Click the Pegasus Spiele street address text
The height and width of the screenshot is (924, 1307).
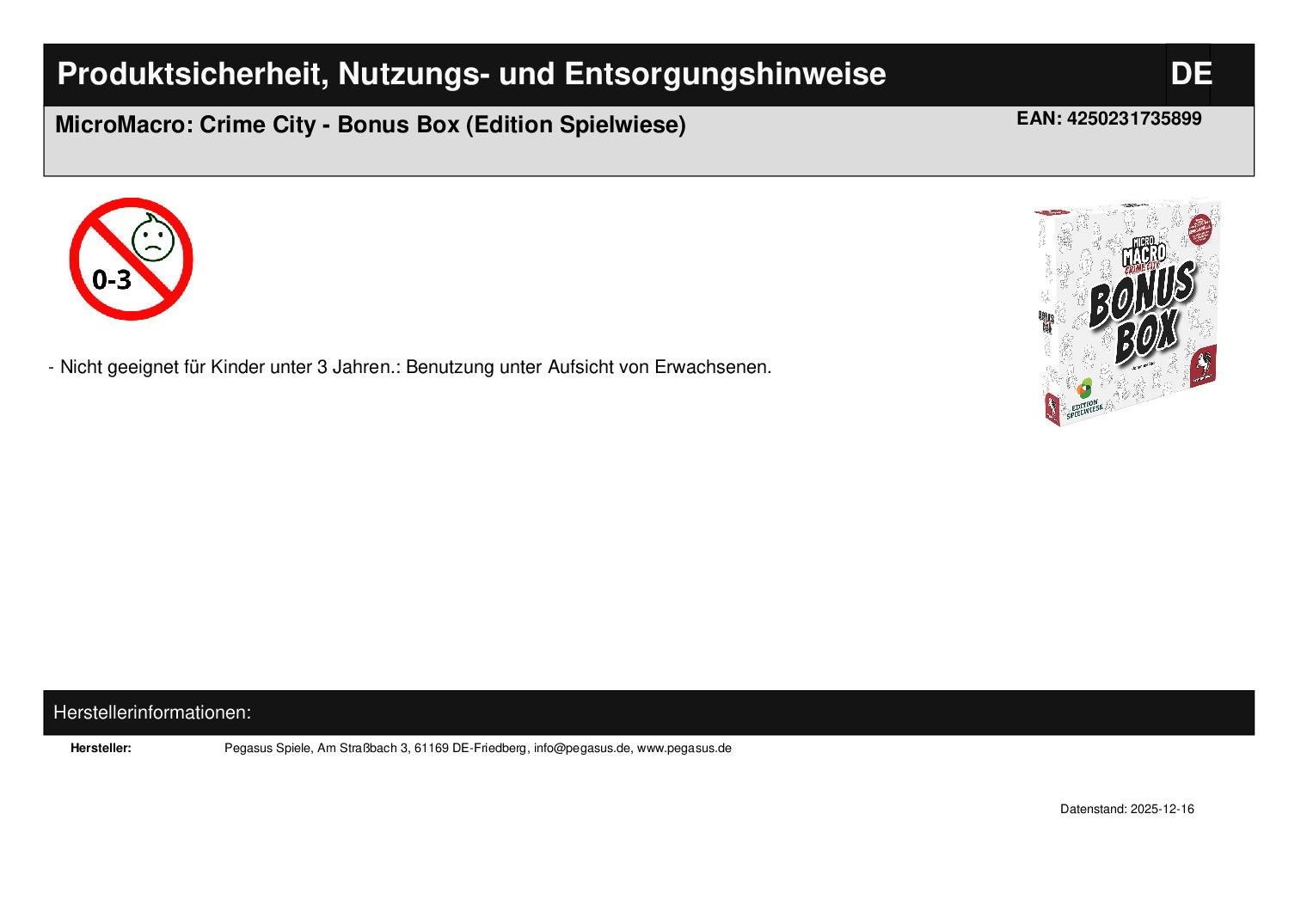pyautogui.click(x=375, y=748)
